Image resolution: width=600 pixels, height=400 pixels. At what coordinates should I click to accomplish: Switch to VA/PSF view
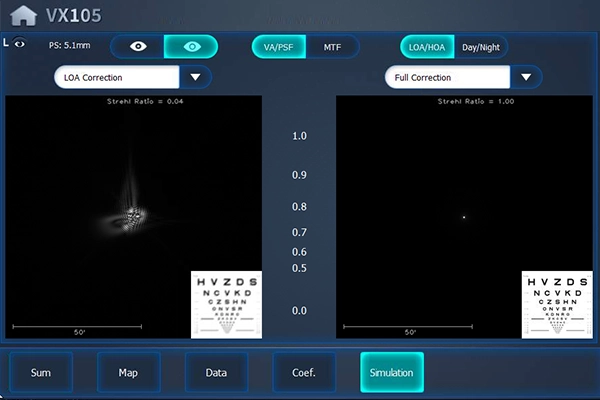click(x=278, y=47)
